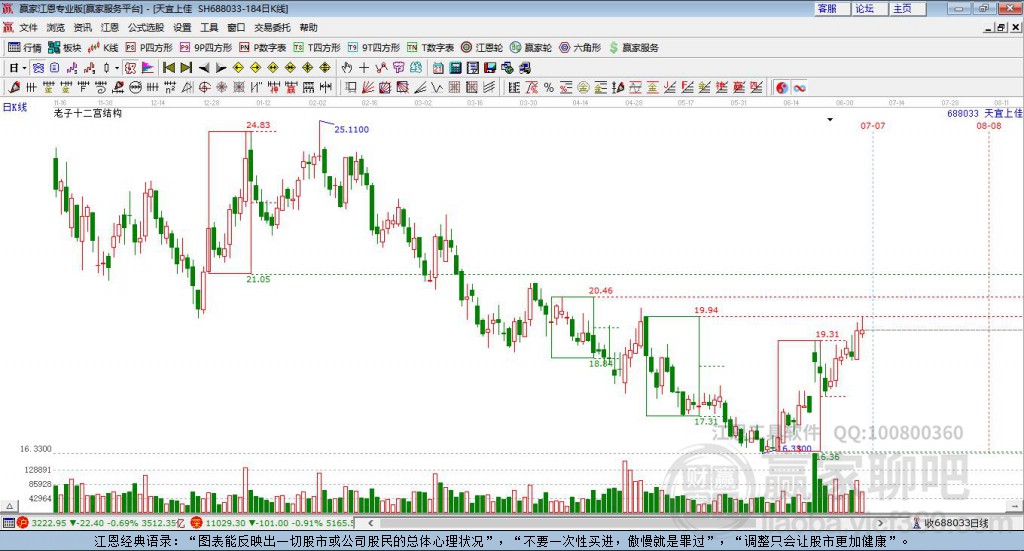
Task: Click the 客服 button
Action: [x=831, y=8]
